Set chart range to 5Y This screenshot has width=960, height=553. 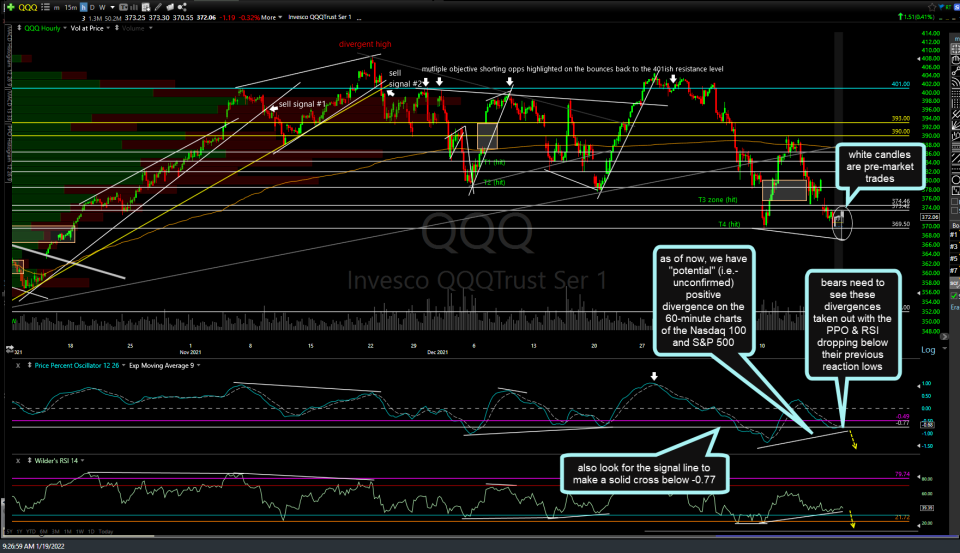pyautogui.click(x=9, y=532)
